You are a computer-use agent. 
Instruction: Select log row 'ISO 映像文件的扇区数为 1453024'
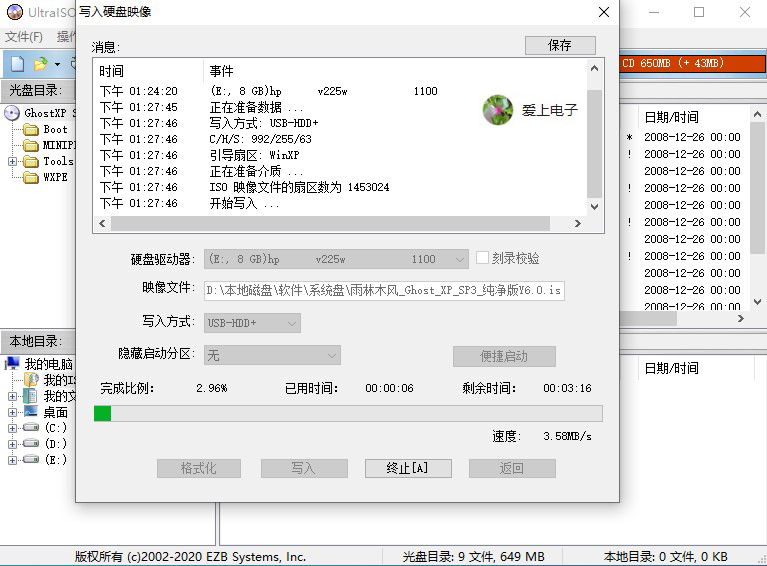[x=341, y=187]
